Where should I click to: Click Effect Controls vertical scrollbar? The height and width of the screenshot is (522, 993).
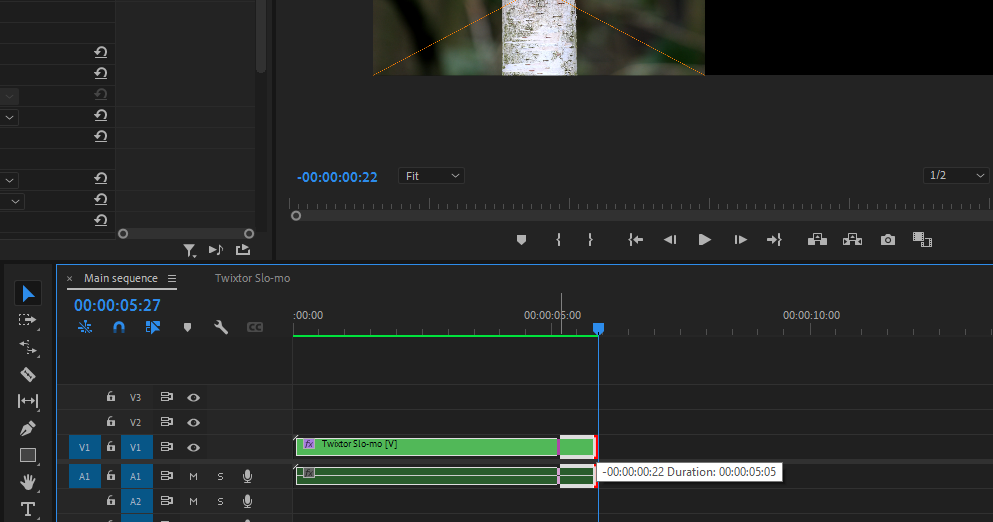click(x=261, y=38)
